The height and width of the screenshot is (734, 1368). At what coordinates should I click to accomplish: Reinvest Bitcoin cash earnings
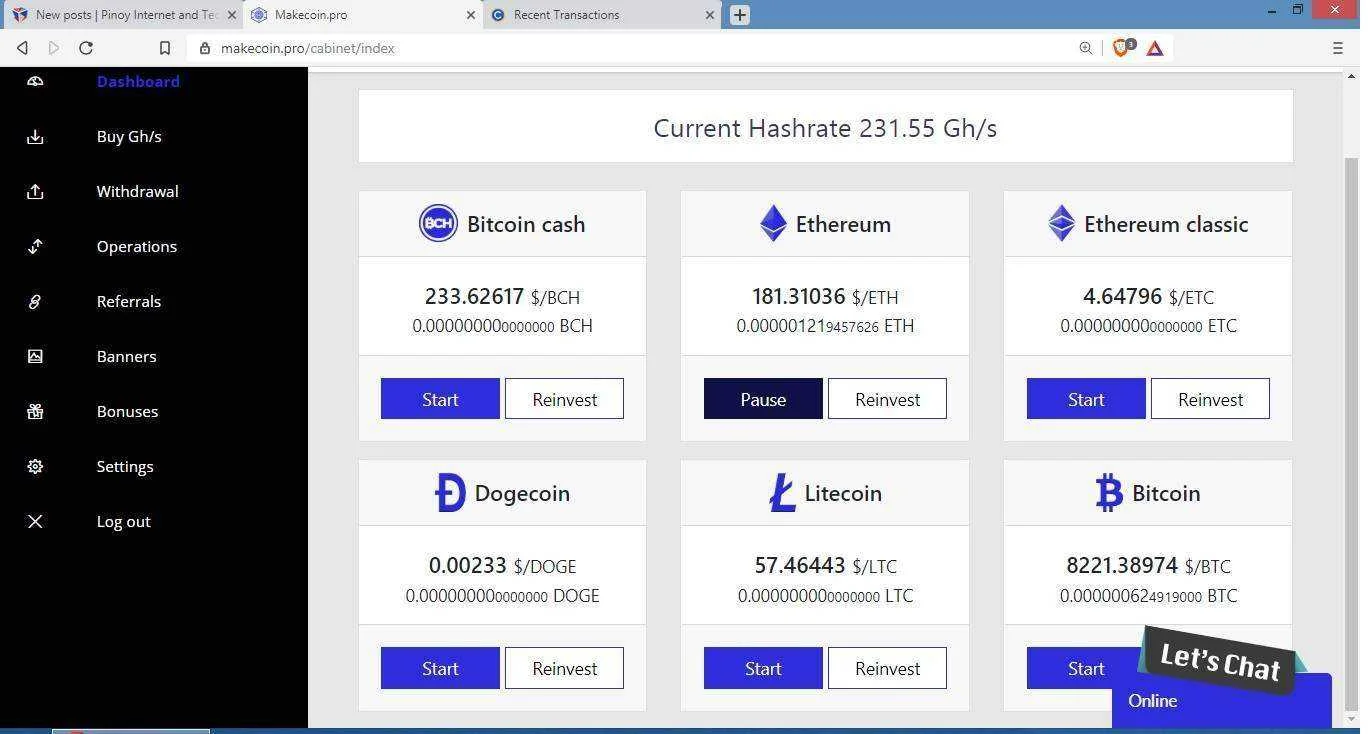[564, 399]
